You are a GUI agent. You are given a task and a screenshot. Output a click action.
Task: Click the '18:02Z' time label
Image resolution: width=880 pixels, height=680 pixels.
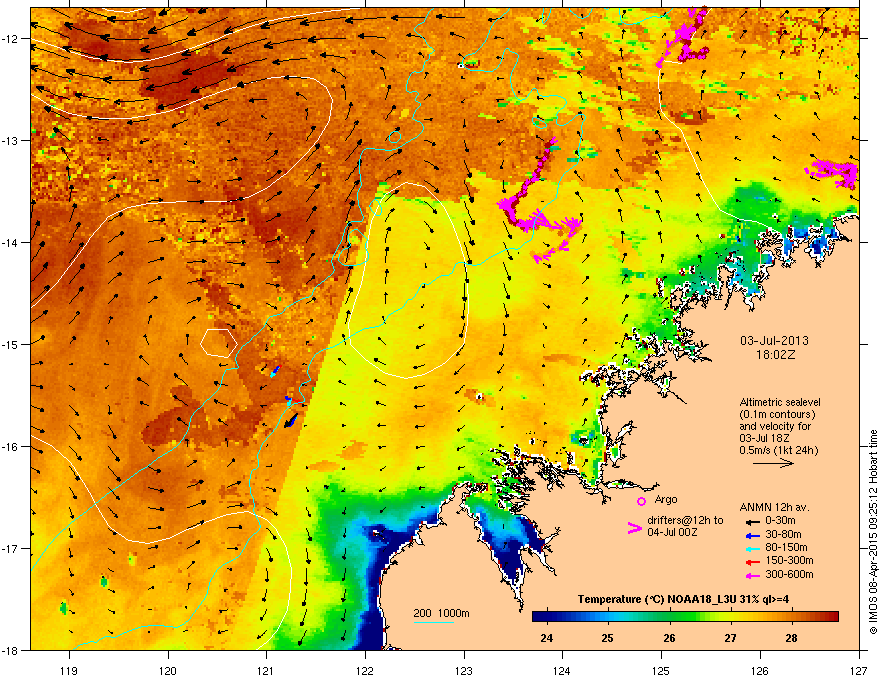click(775, 355)
